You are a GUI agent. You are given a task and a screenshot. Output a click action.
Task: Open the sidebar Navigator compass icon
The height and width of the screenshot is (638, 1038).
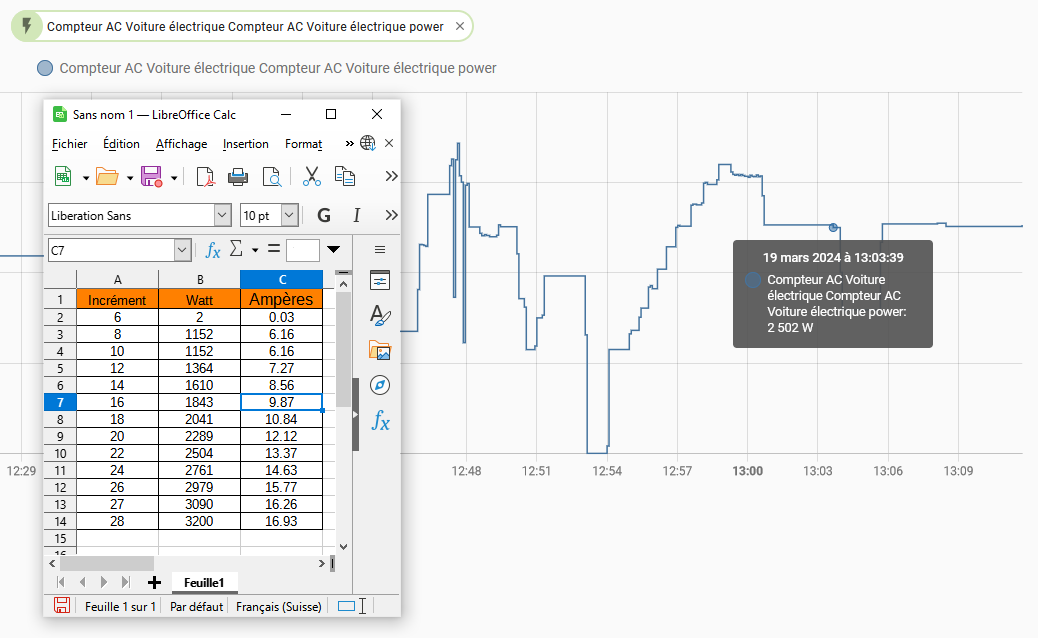coord(380,385)
